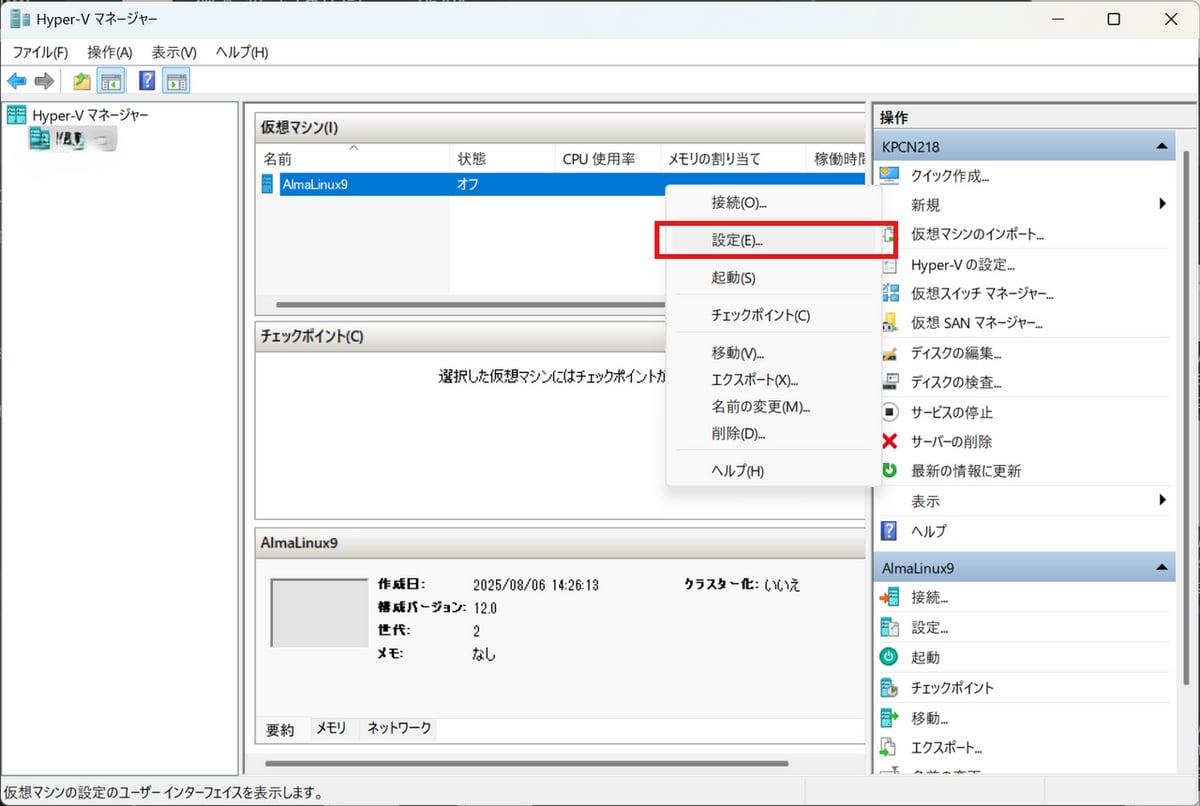Click the green 最新の情報に更新 refresh icon
The image size is (1200, 806).
pyautogui.click(x=889, y=470)
